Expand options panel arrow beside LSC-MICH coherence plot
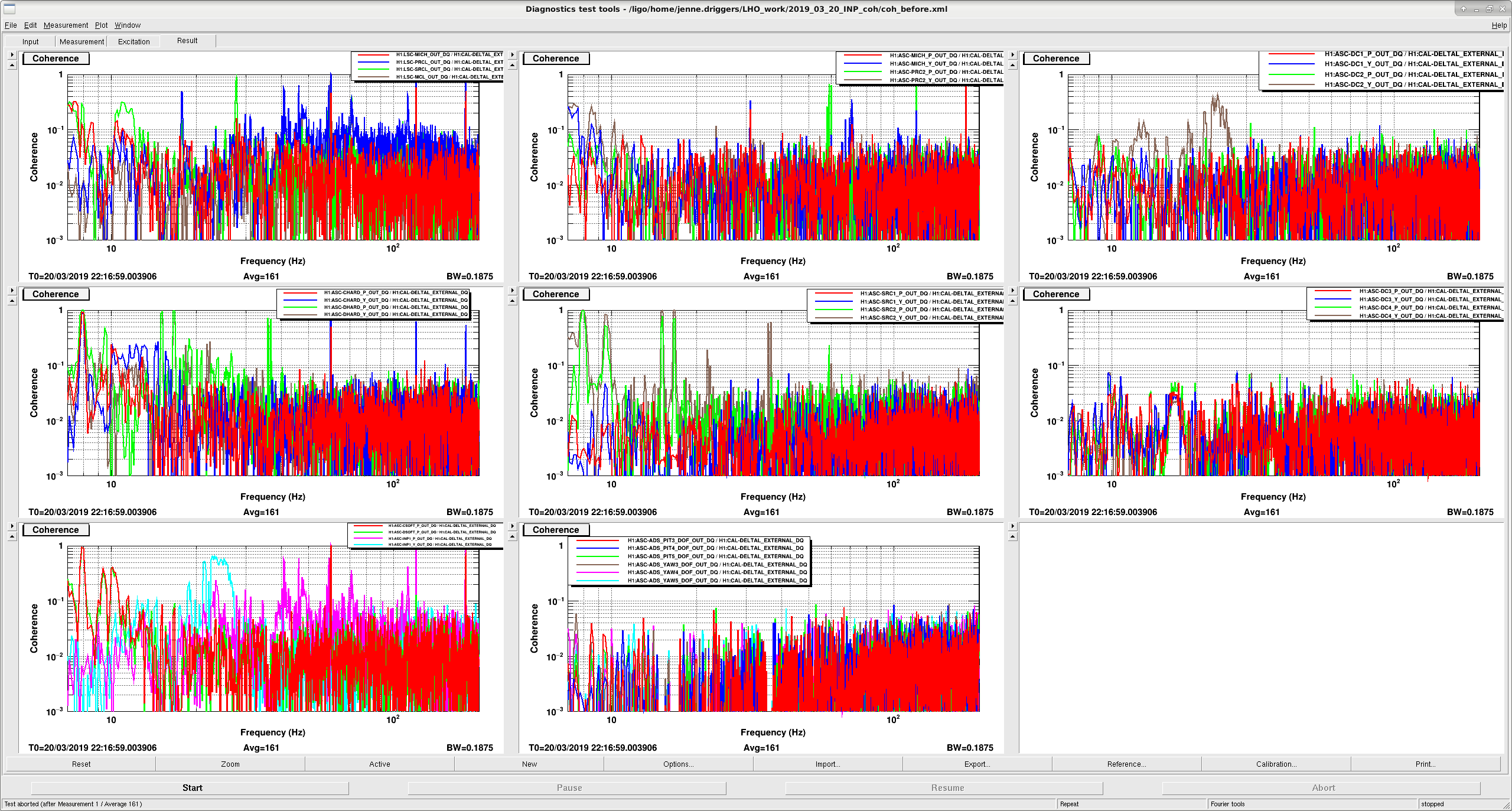The height and width of the screenshot is (811, 1512). click(12, 55)
